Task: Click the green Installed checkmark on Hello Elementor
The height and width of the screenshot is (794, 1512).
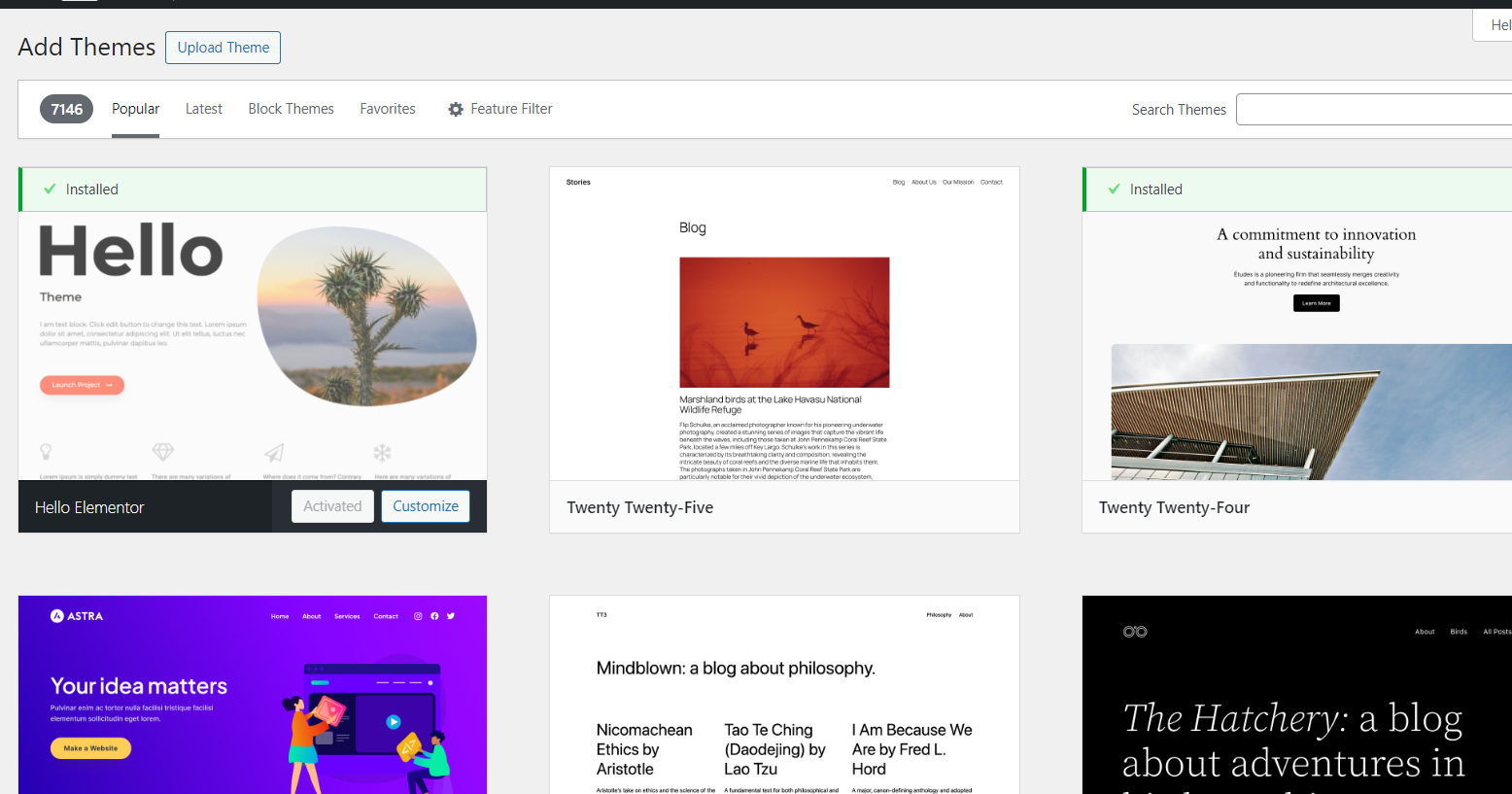Action: [x=50, y=190]
